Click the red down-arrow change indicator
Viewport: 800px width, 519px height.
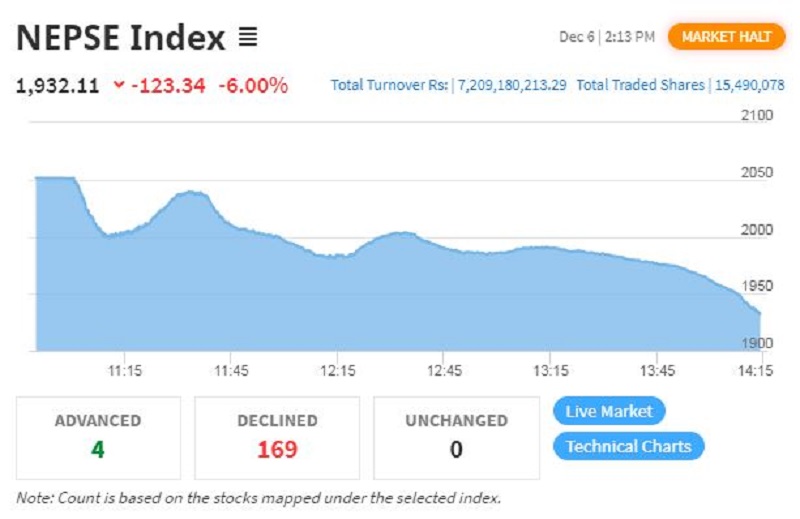pyautogui.click(x=119, y=85)
